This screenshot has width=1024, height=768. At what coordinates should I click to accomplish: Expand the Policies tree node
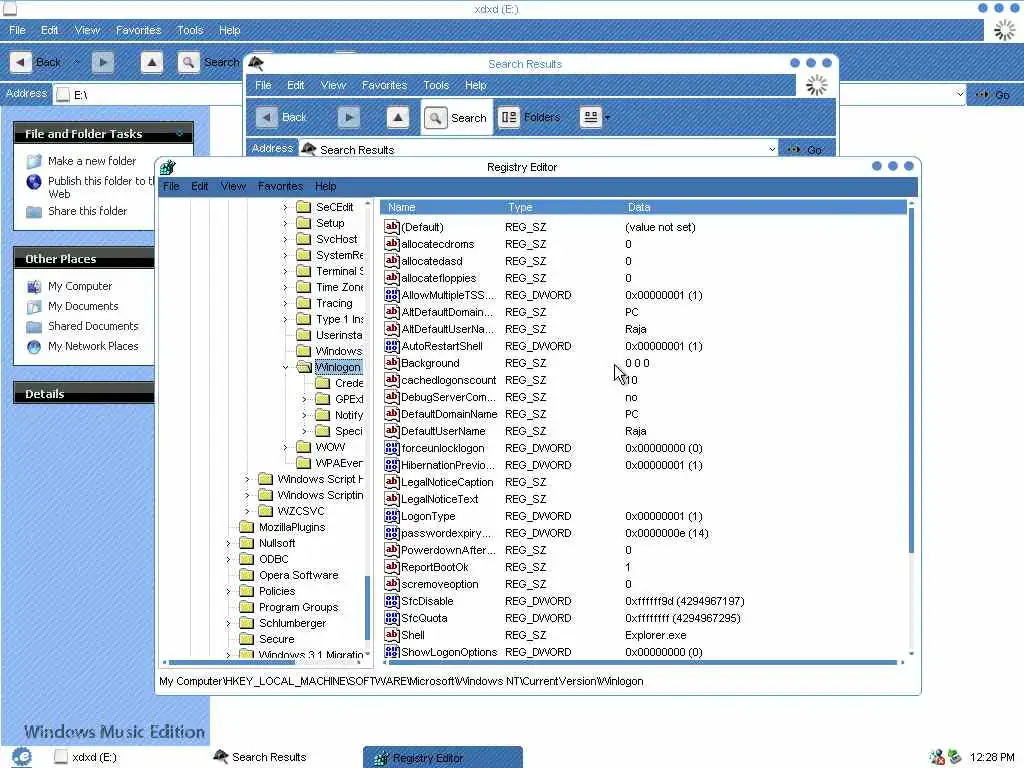[228, 592]
